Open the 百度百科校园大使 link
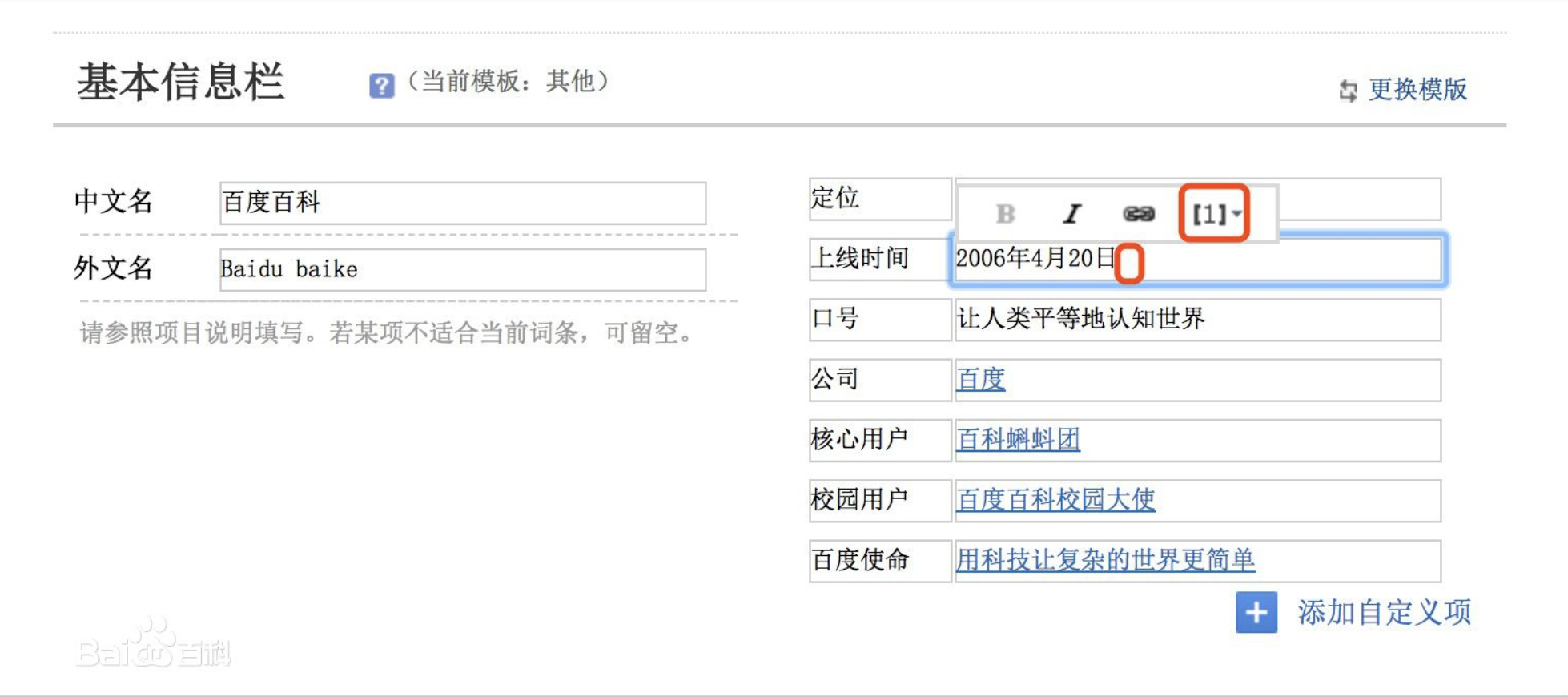The width and height of the screenshot is (1568, 697). (1056, 500)
